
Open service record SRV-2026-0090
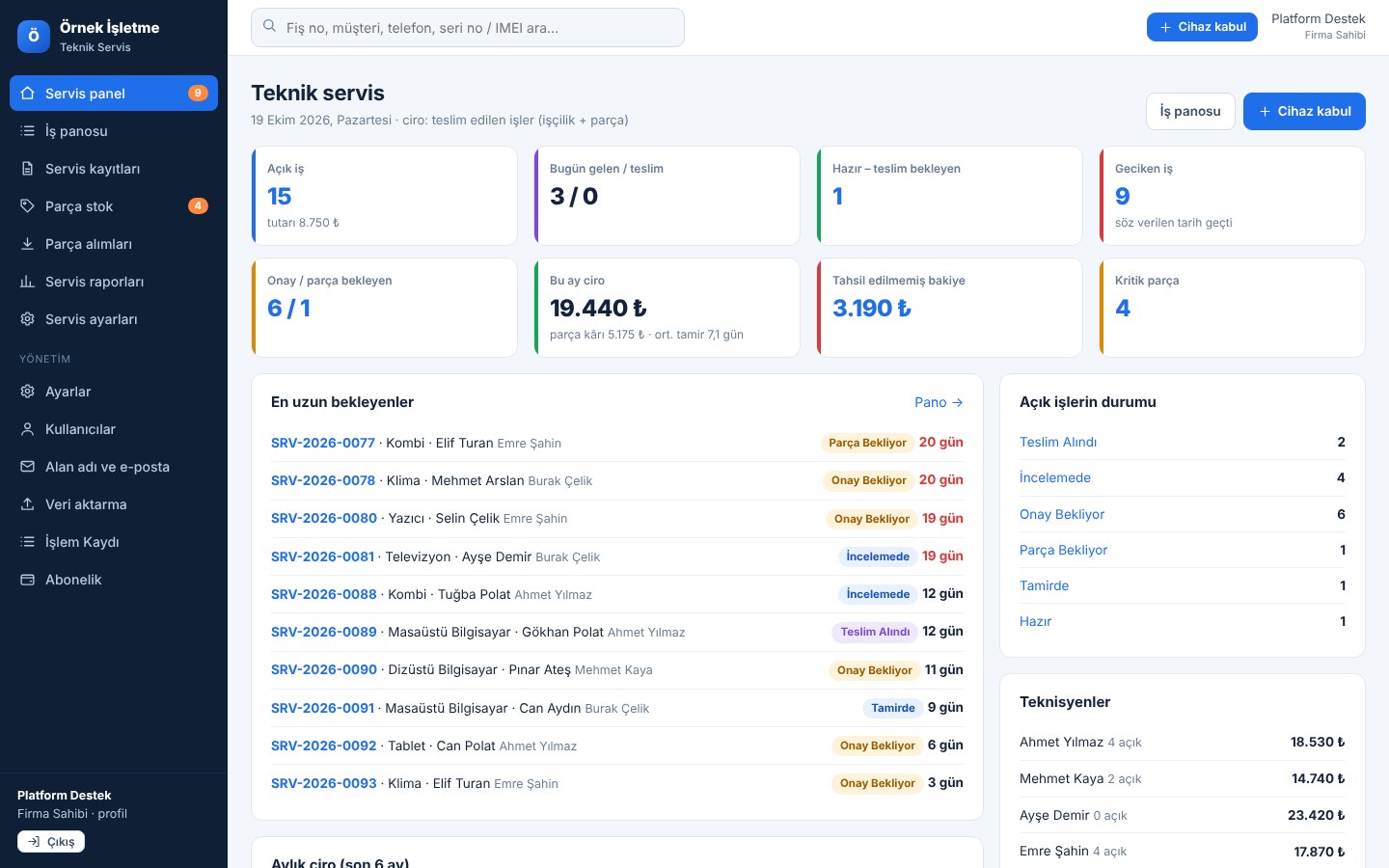point(324,669)
